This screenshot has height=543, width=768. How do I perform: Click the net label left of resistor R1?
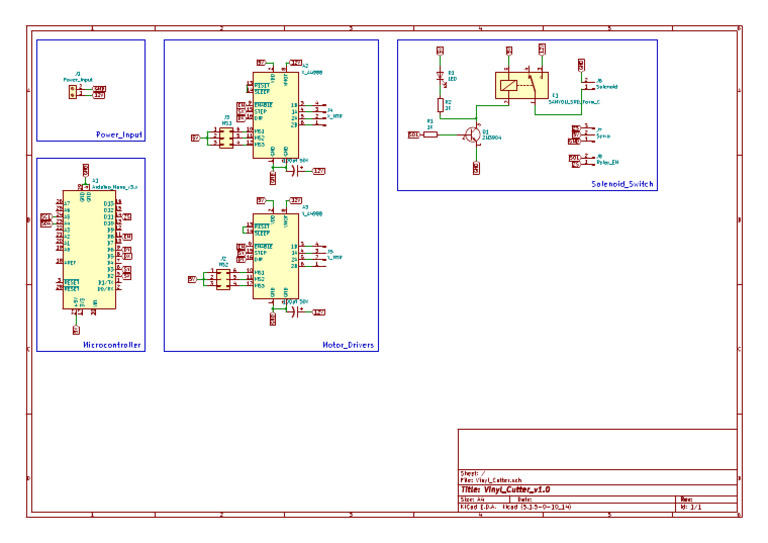414,135
